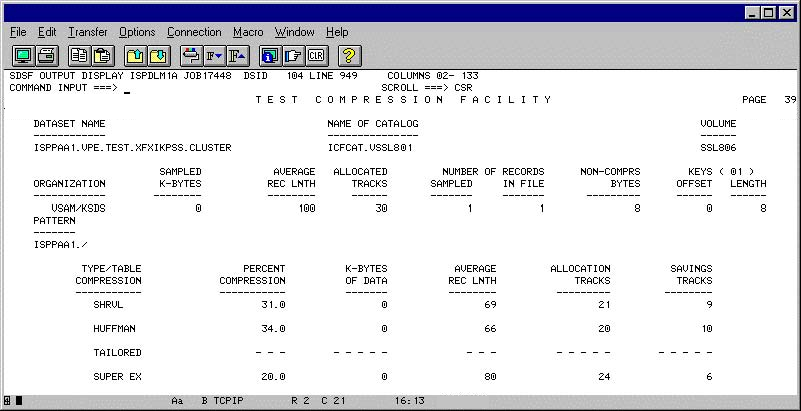
Task: Click the CLR clear toolbar icon
Action: [x=317, y=55]
